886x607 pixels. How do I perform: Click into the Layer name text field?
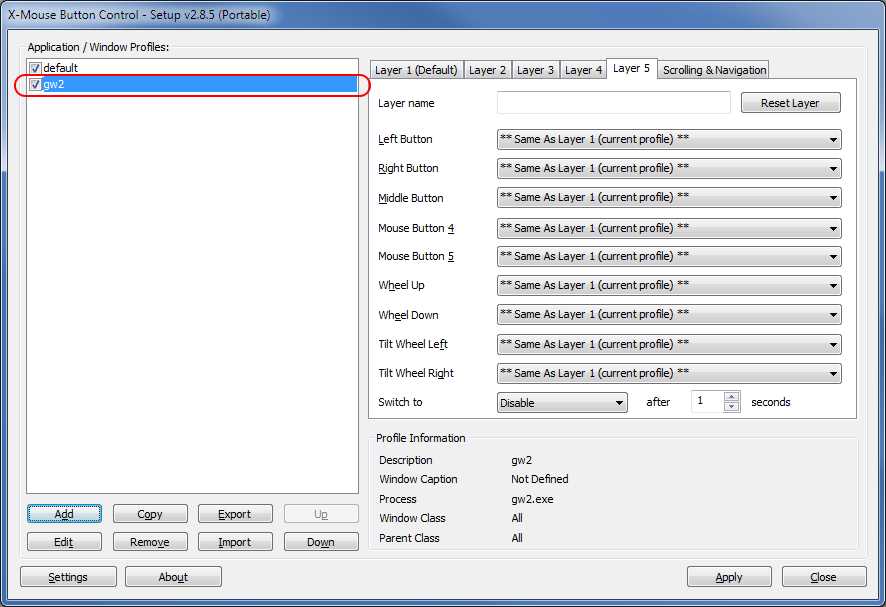613,103
